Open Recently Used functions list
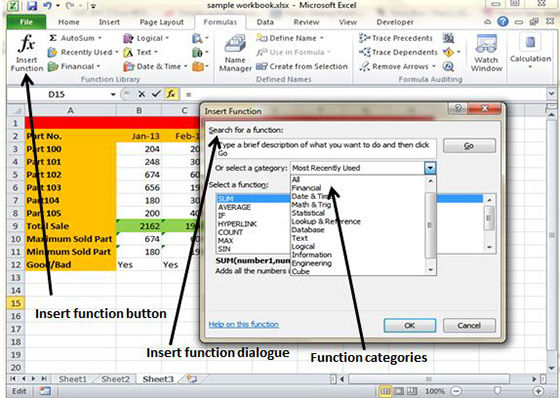 pyautogui.click(x=82, y=52)
